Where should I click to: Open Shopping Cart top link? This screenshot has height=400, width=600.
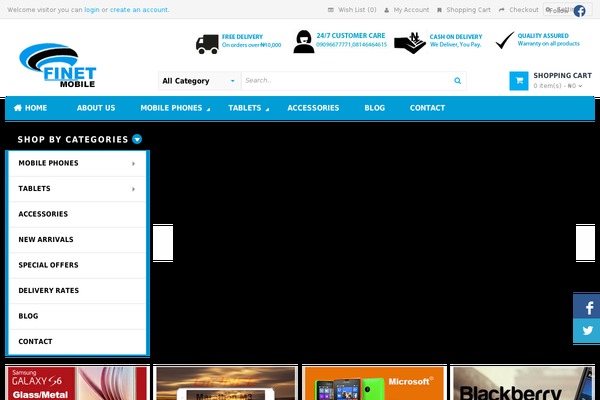click(464, 10)
